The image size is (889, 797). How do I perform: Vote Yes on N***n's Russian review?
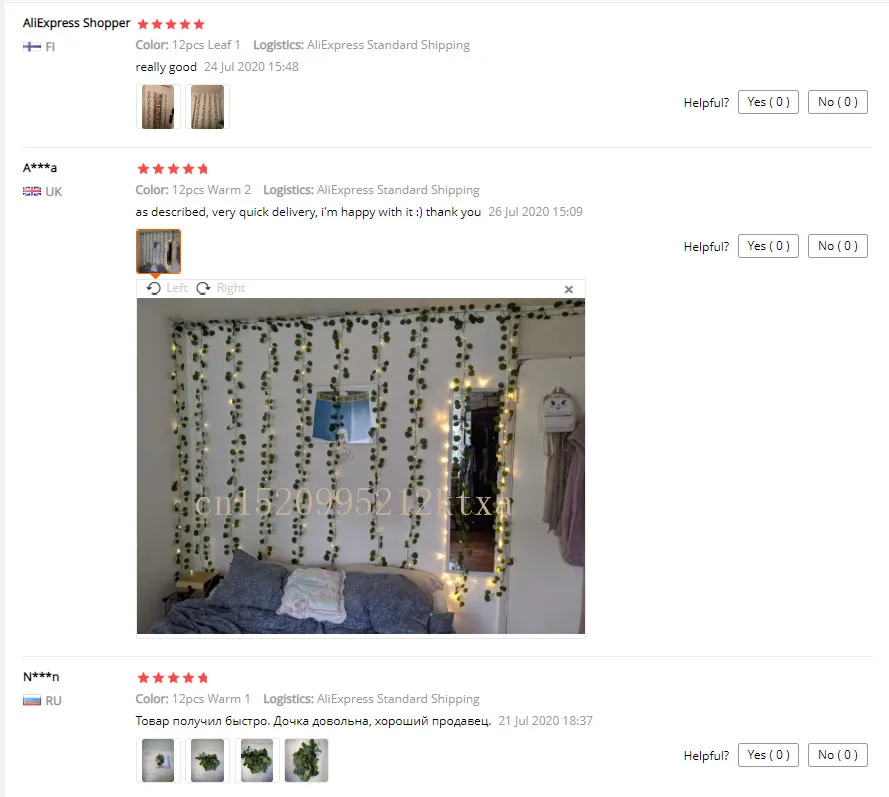coord(768,755)
